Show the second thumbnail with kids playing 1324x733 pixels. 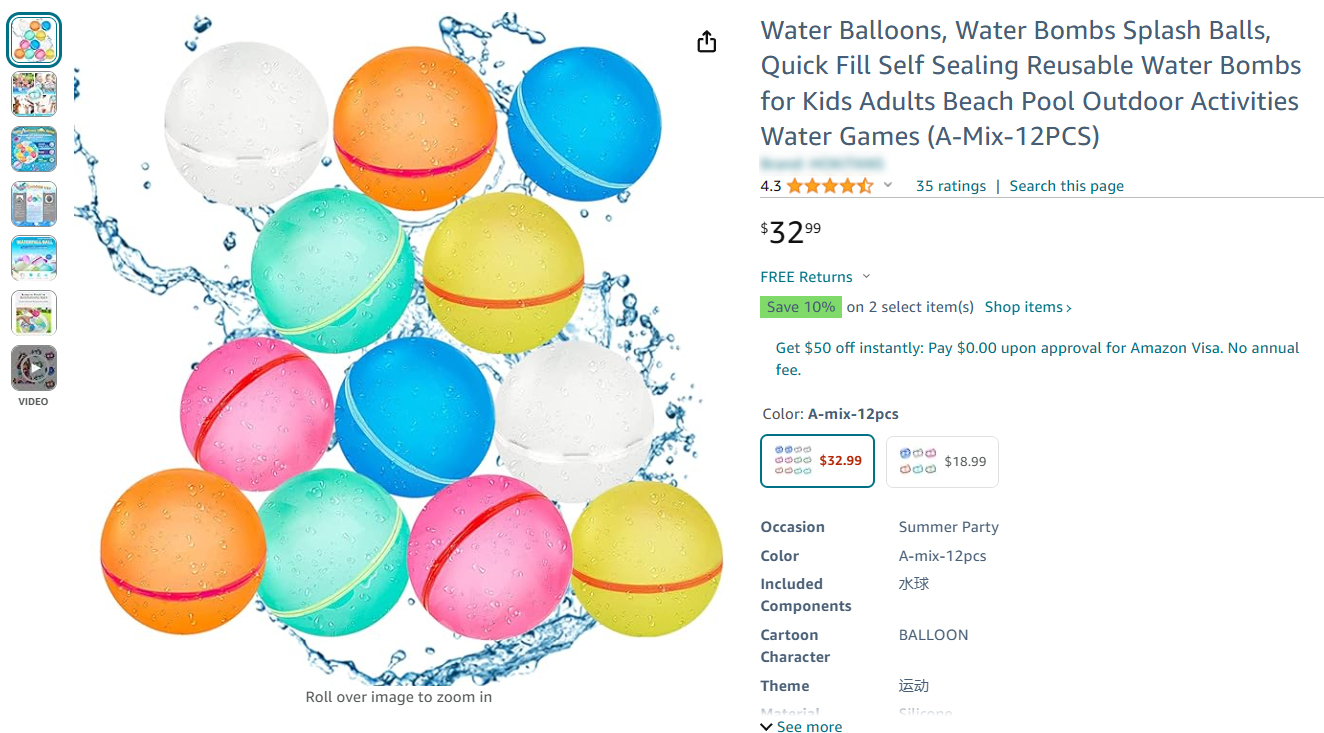tap(34, 95)
